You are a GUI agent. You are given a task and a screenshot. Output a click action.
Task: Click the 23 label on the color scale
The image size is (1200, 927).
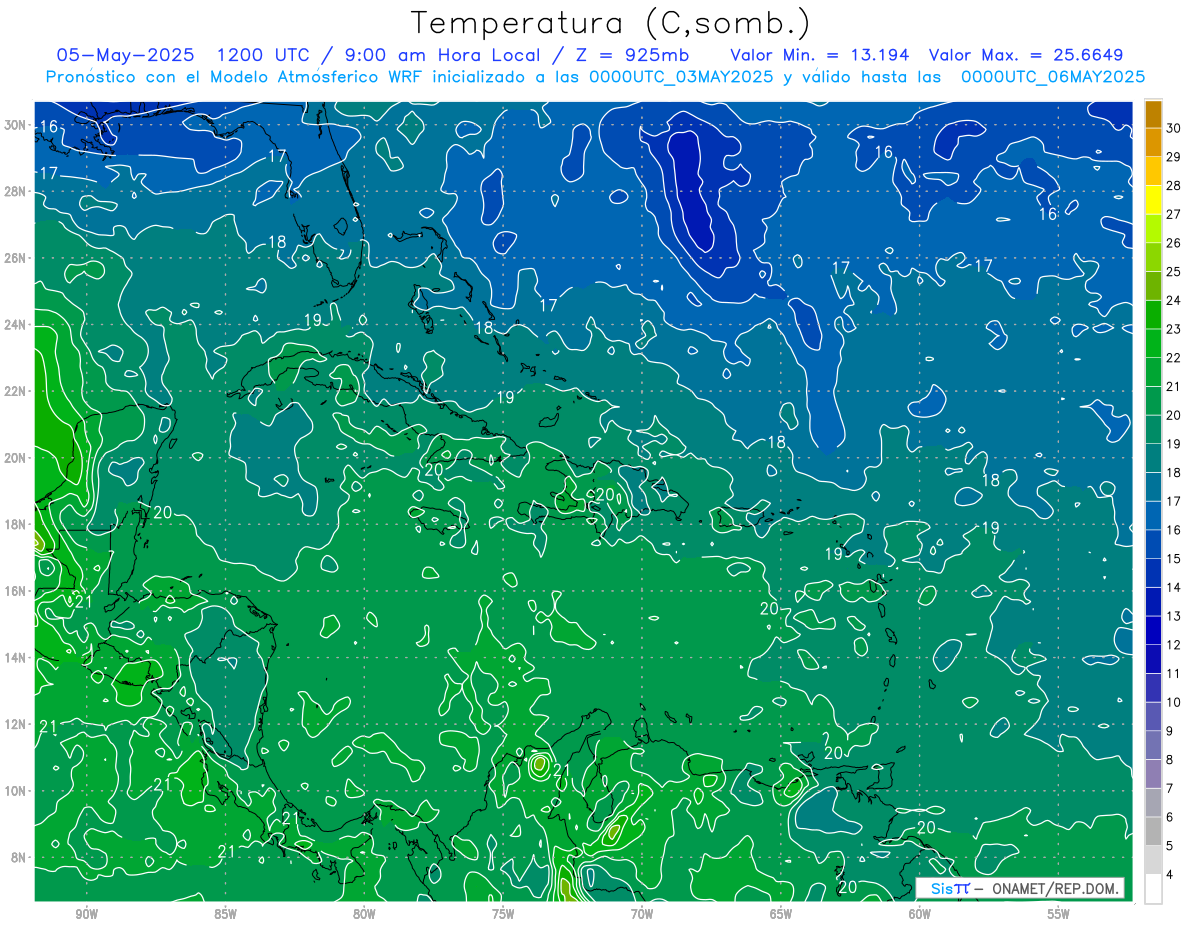[1174, 329]
